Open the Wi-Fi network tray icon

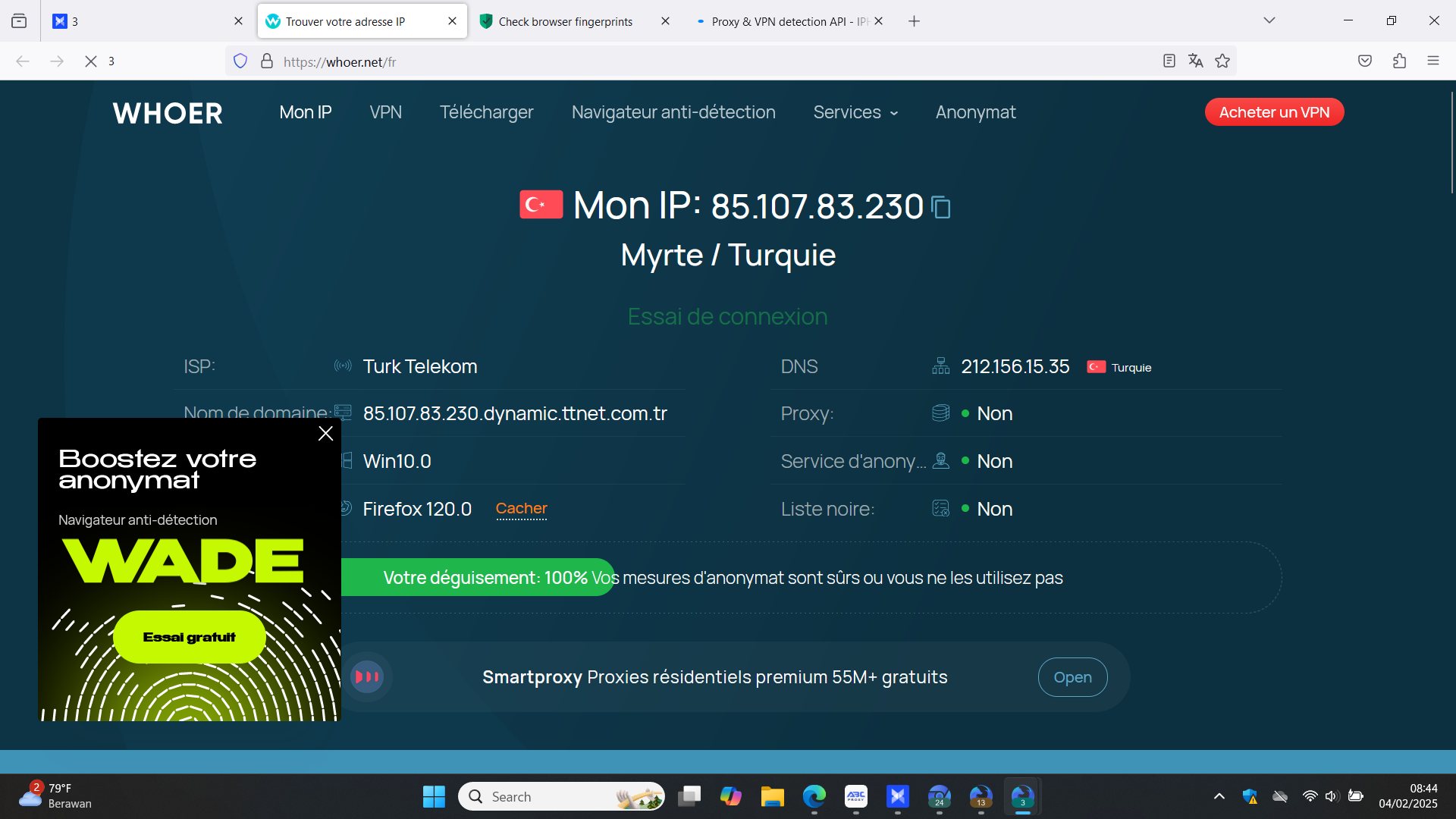coord(1310,796)
